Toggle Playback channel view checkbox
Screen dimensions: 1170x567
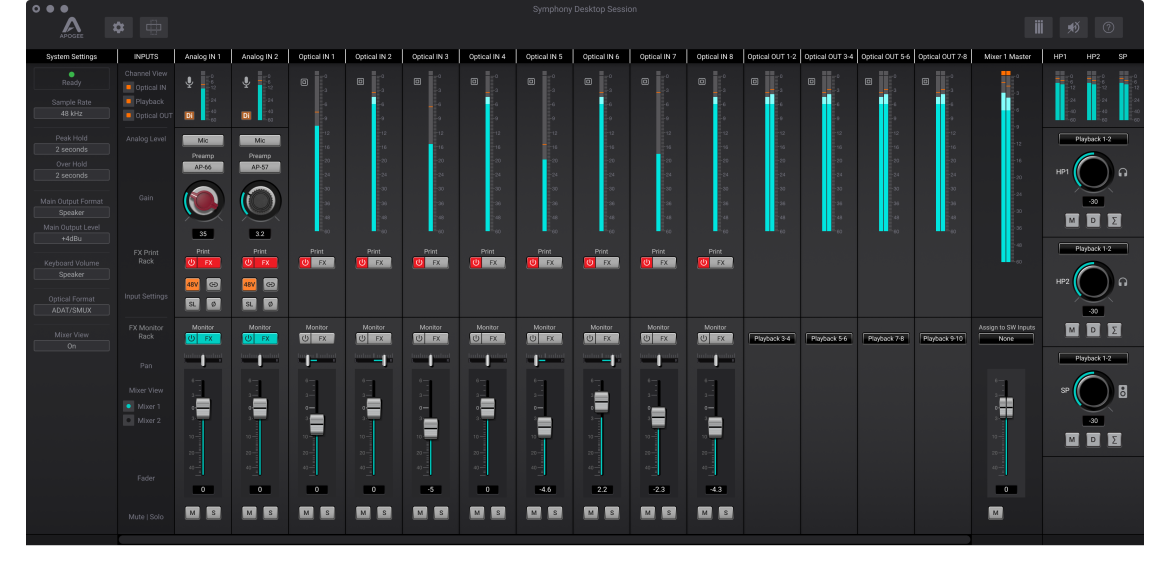[x=128, y=101]
